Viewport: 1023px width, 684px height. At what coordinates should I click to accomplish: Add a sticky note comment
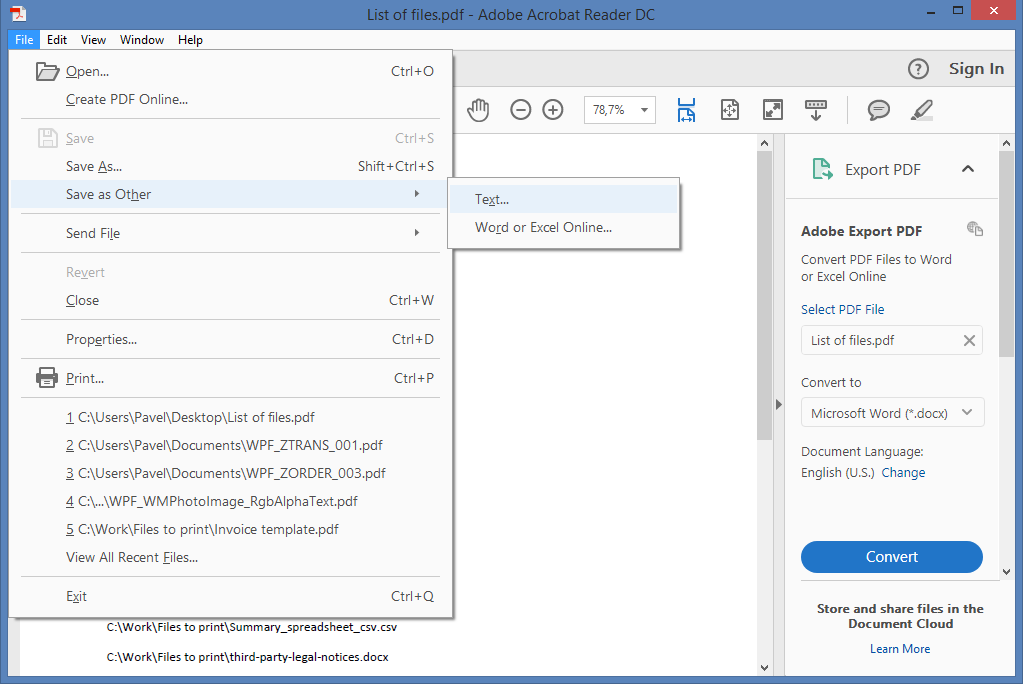(x=879, y=110)
